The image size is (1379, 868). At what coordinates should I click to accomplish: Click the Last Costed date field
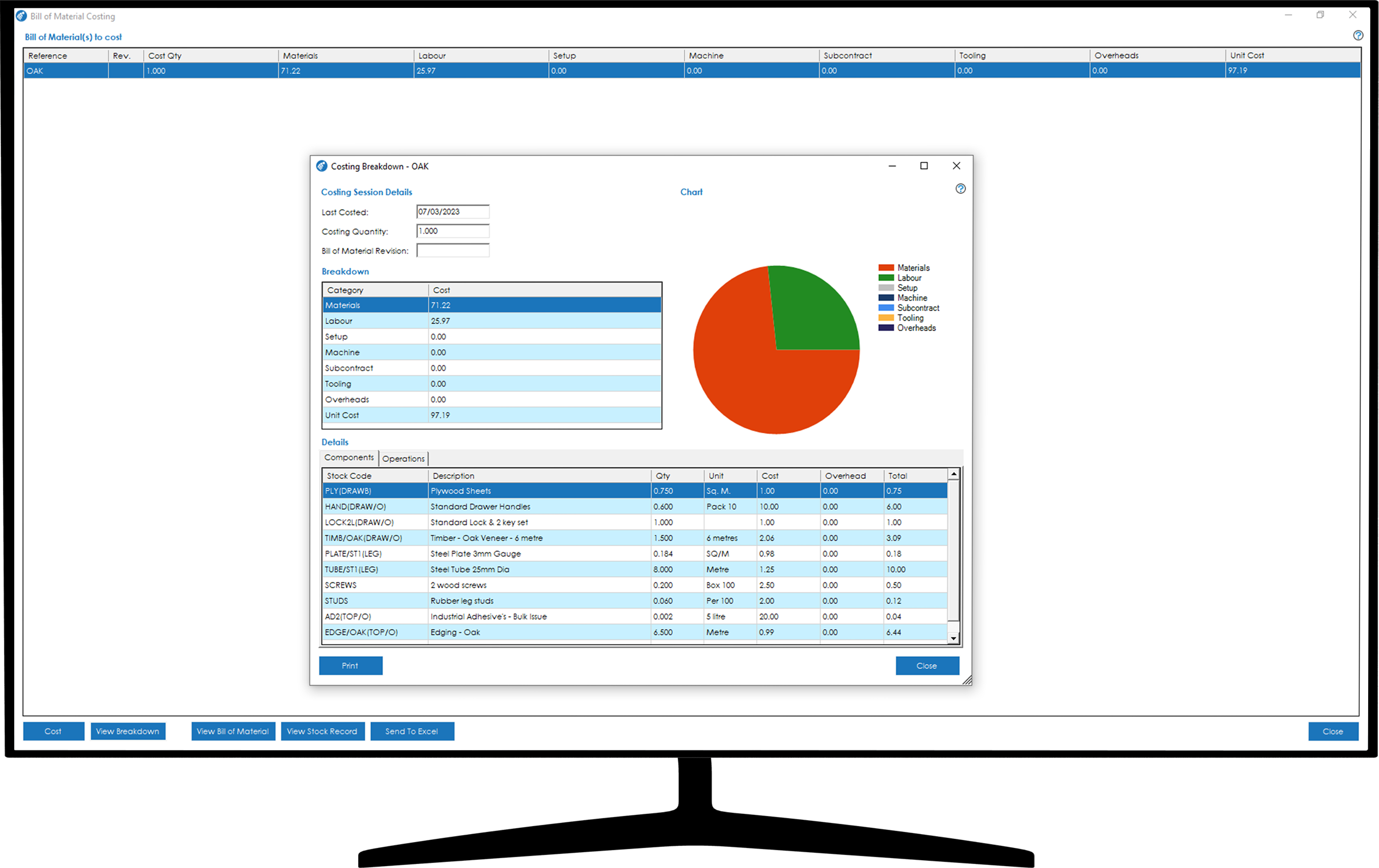[452, 212]
